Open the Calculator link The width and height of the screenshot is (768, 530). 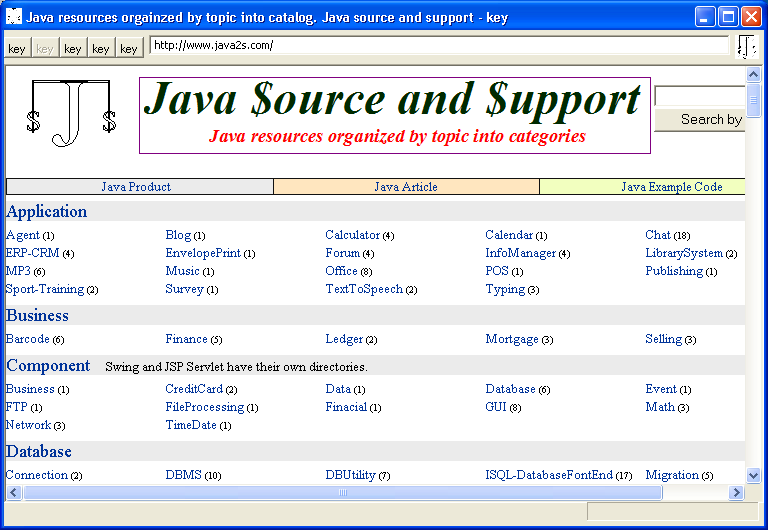[x=353, y=235]
